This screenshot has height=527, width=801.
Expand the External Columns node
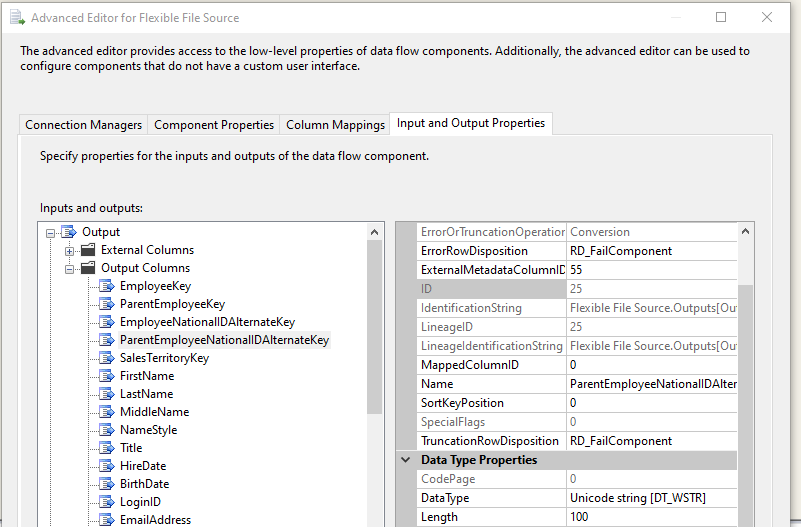point(69,251)
